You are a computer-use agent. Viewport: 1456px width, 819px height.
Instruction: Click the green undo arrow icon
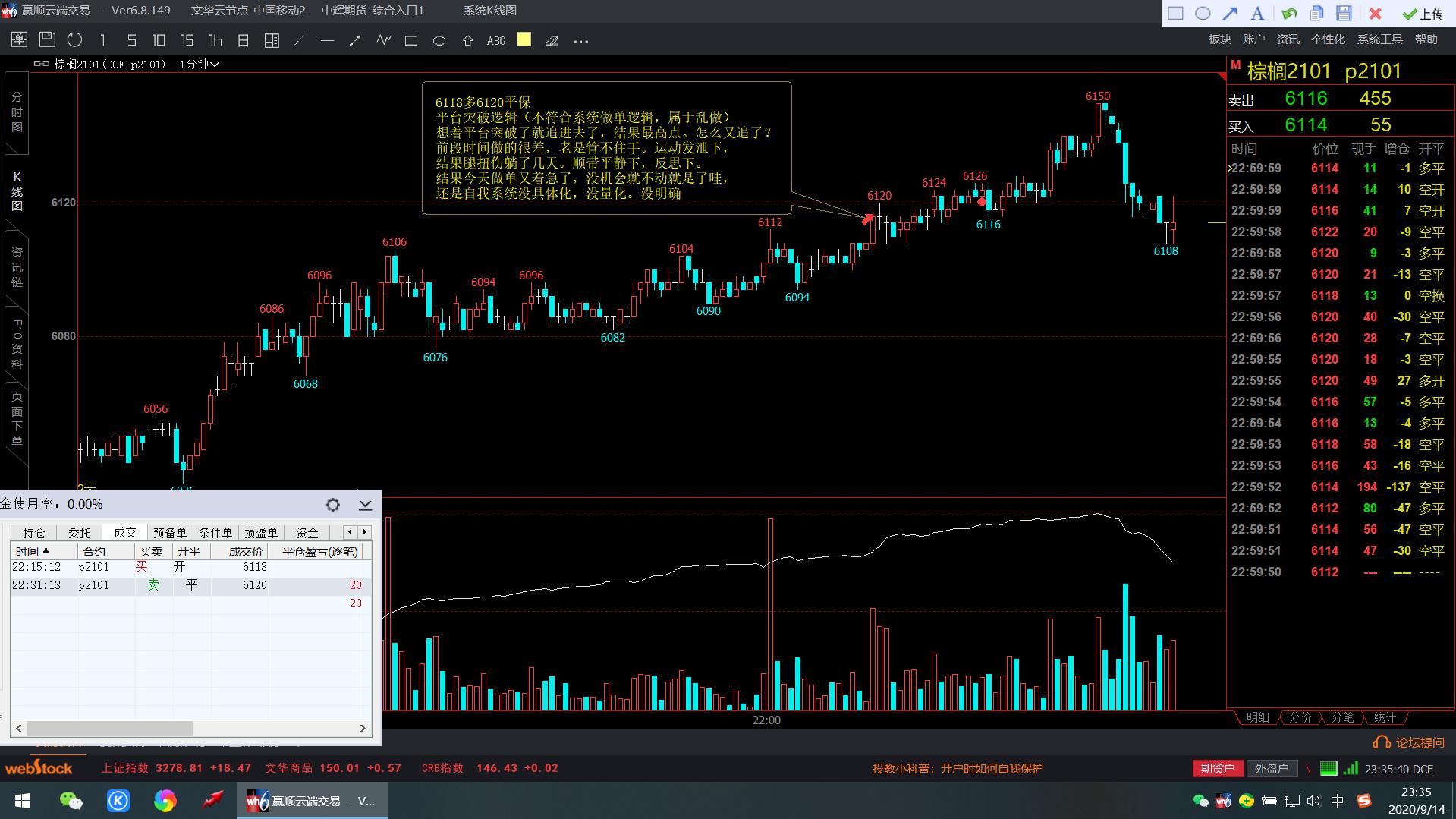(1288, 13)
